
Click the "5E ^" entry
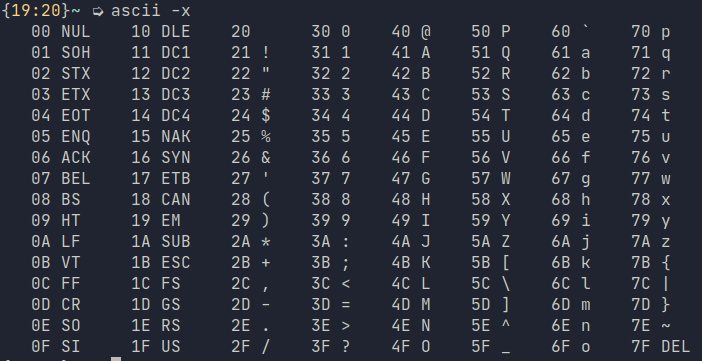[491, 326]
